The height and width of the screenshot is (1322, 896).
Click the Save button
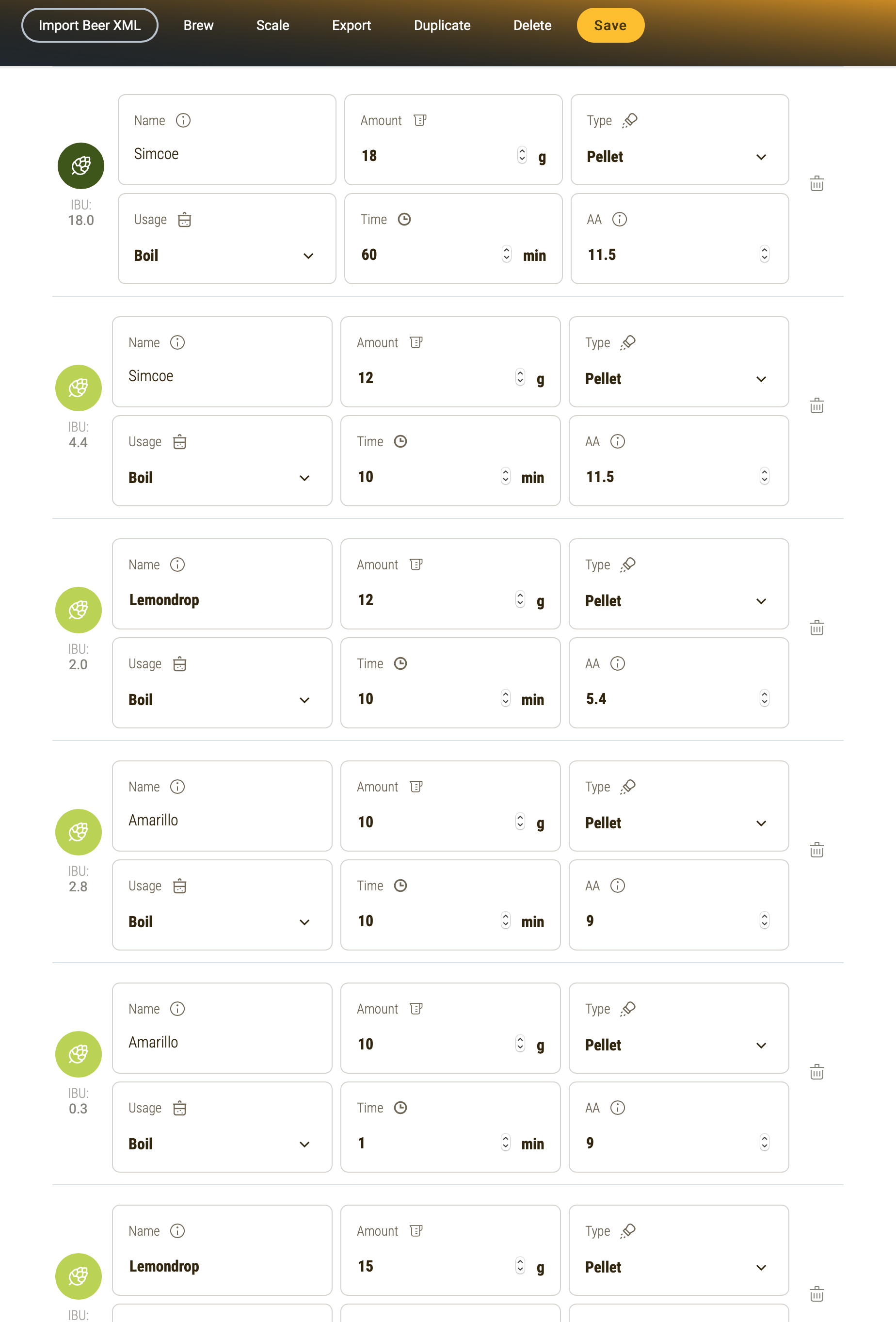(610, 26)
